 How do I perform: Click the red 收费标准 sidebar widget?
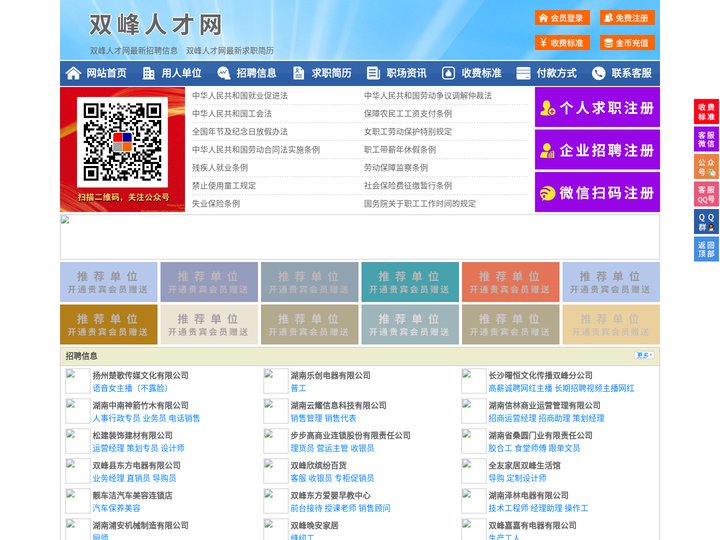[x=706, y=112]
